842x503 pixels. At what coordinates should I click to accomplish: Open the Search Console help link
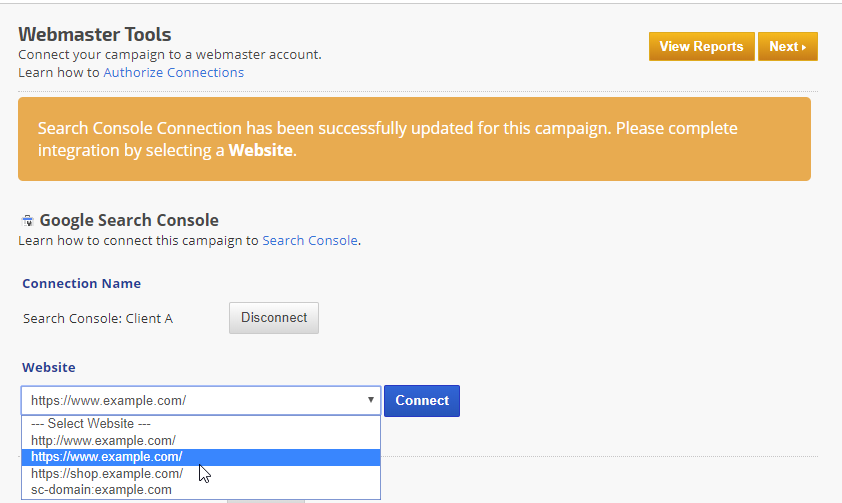coord(309,240)
